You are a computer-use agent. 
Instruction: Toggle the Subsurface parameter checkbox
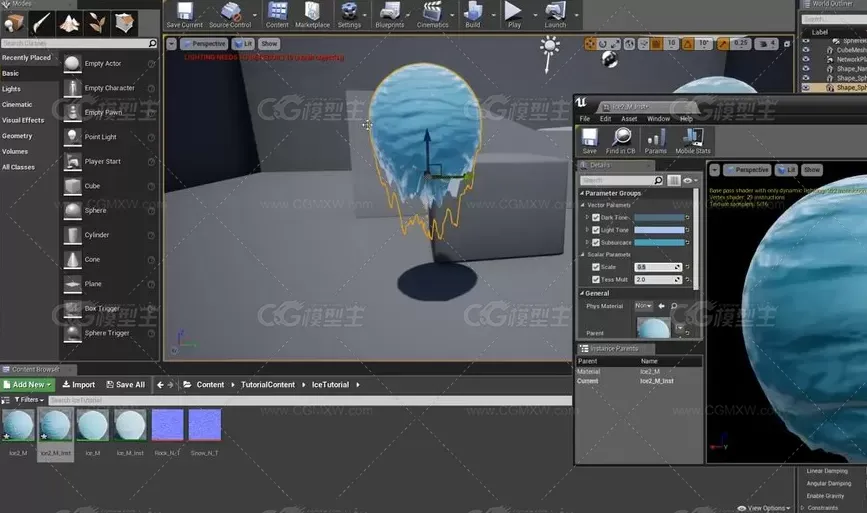(x=596, y=243)
